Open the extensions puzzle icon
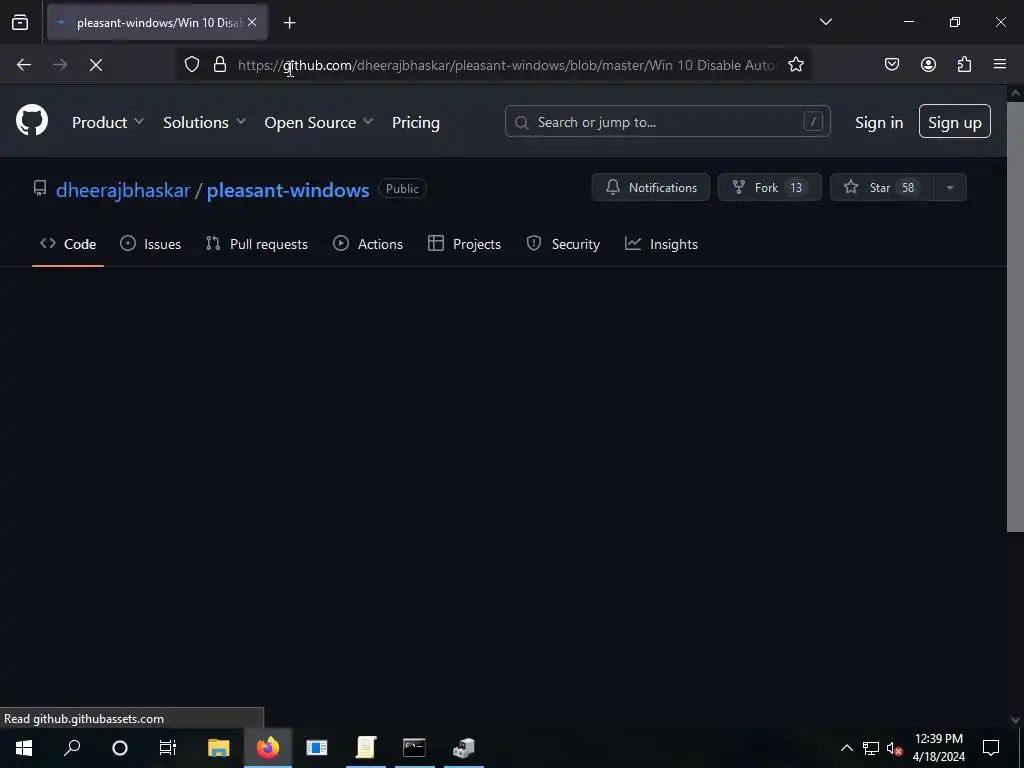Image resolution: width=1024 pixels, height=768 pixels. (x=964, y=65)
